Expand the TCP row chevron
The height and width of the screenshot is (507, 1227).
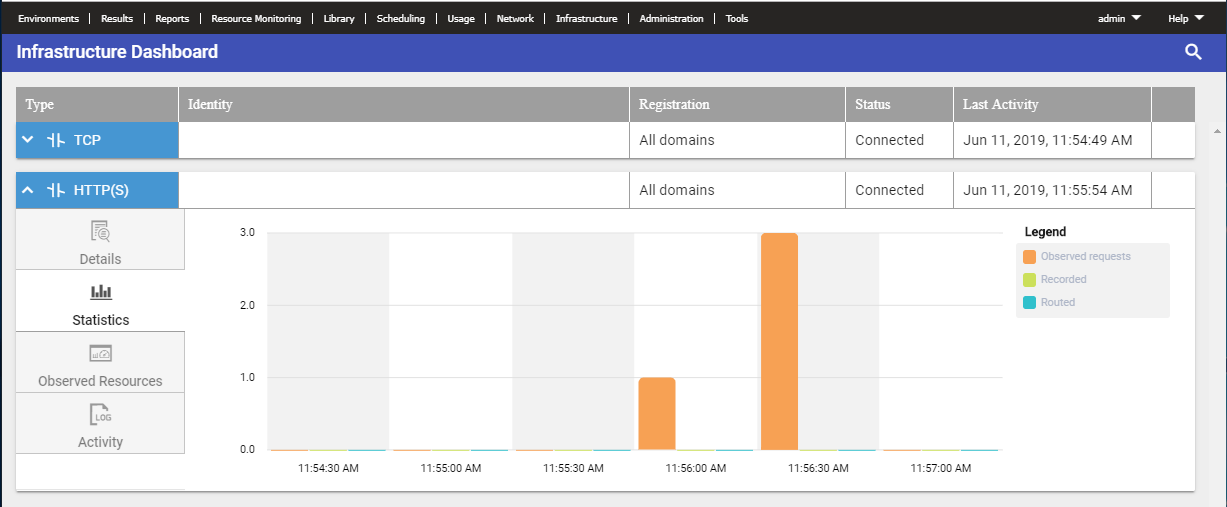click(28, 140)
